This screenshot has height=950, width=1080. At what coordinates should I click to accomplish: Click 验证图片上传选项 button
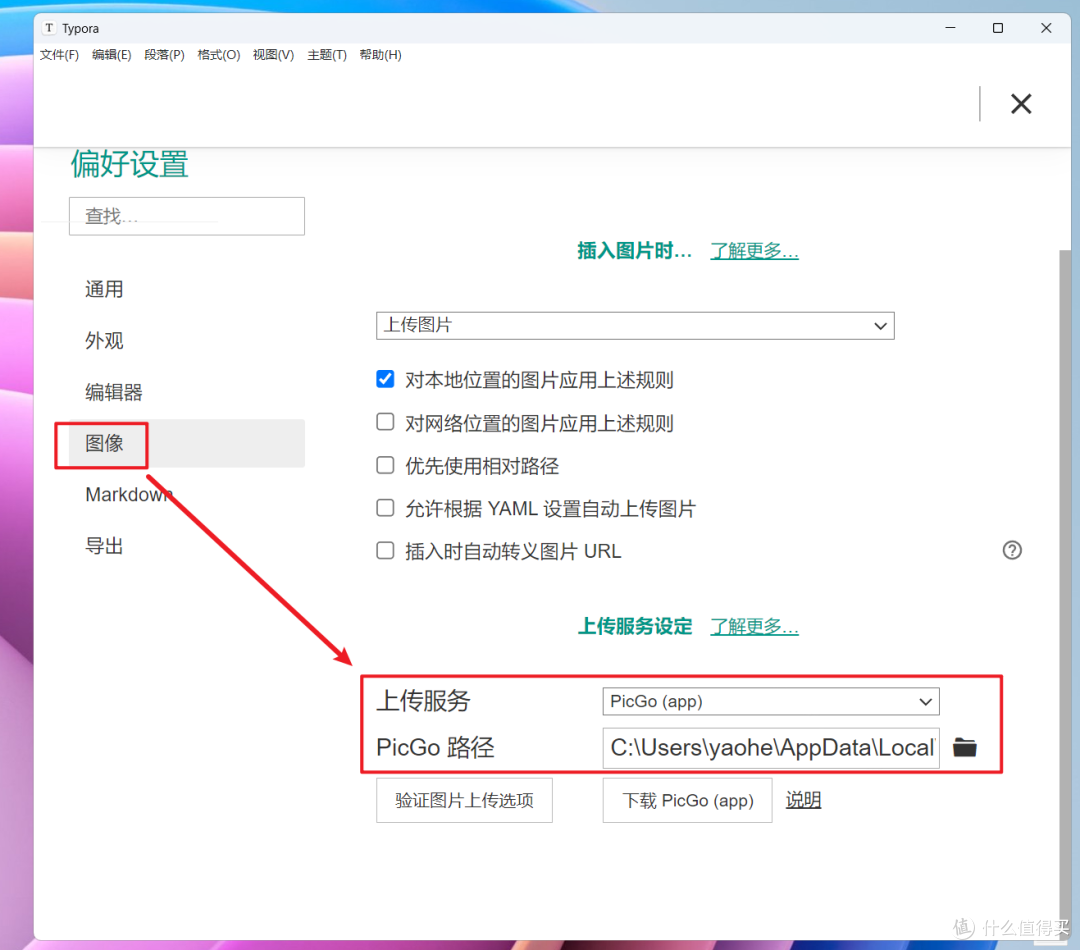click(464, 801)
